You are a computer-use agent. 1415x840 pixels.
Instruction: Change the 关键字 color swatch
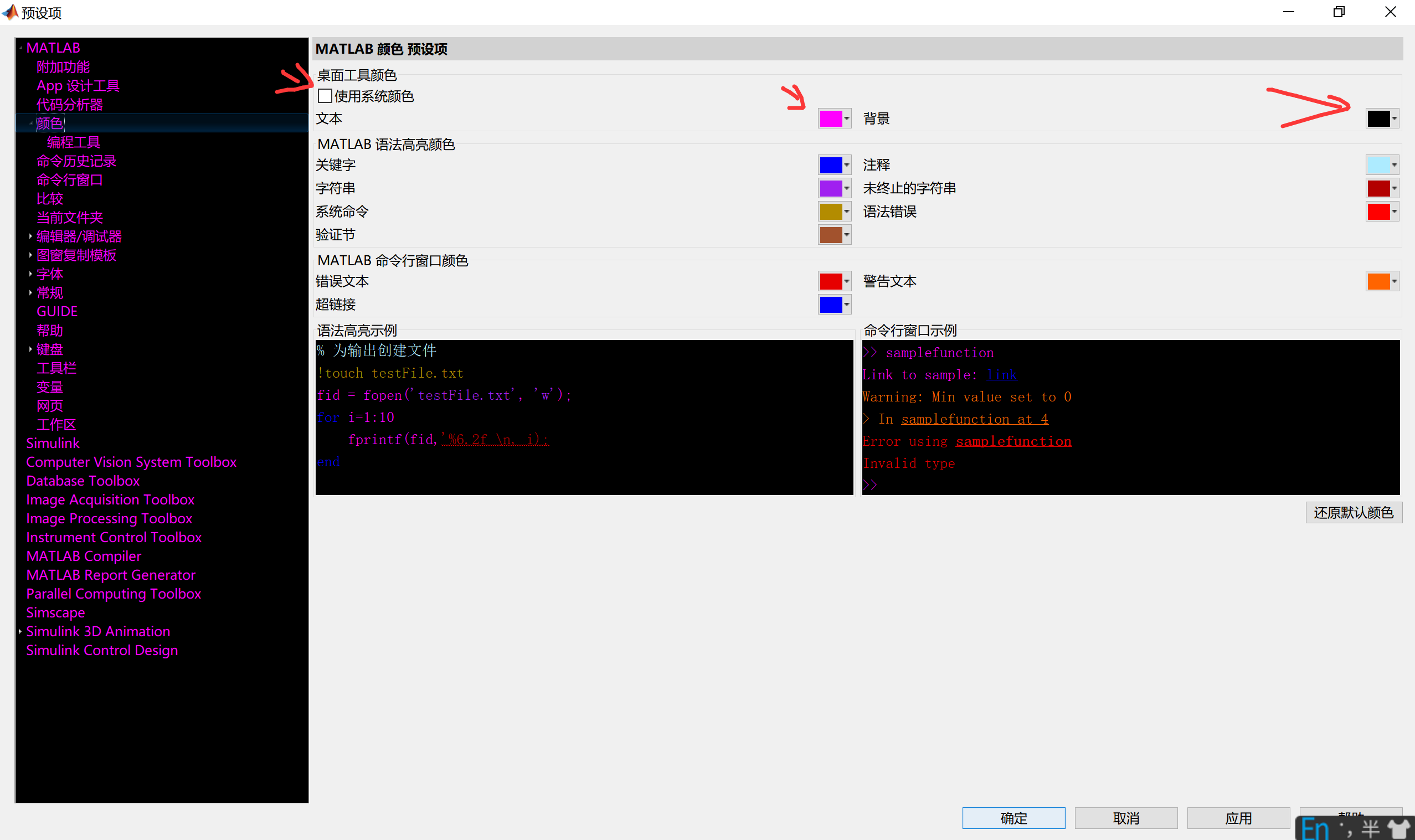click(x=834, y=164)
